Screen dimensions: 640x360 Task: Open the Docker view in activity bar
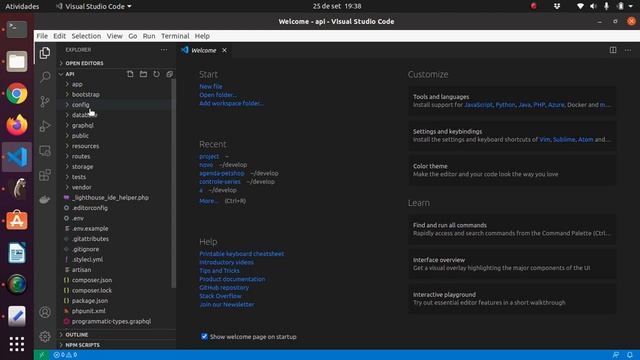(45, 200)
